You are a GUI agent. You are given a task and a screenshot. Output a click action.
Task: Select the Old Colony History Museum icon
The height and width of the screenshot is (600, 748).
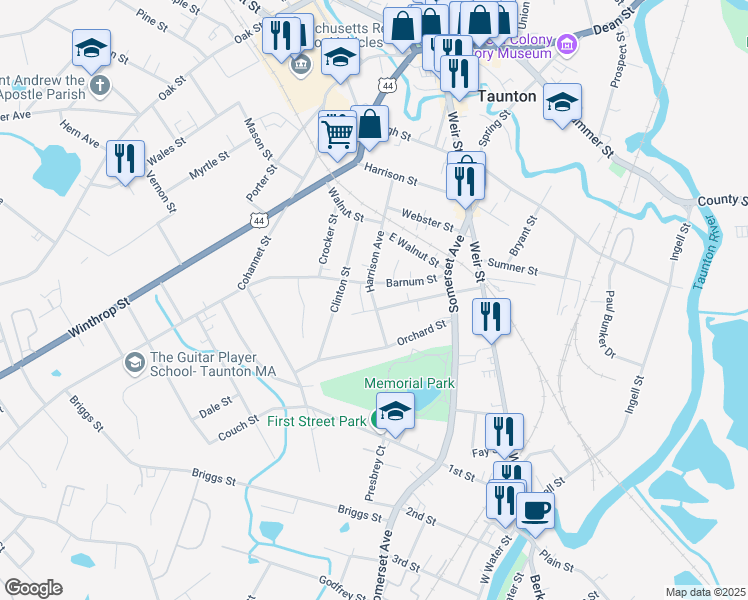click(x=568, y=45)
